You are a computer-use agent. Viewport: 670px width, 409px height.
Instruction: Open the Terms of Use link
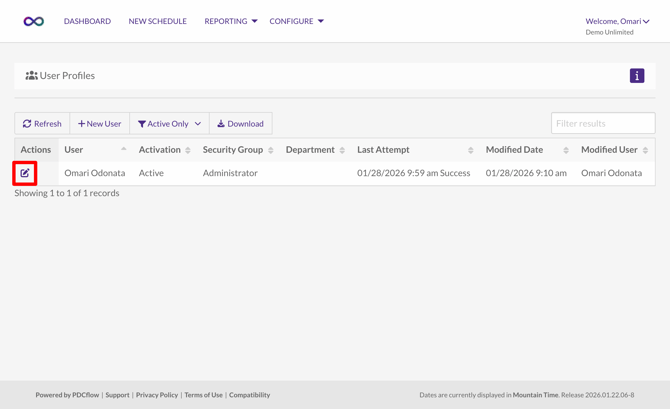(203, 395)
